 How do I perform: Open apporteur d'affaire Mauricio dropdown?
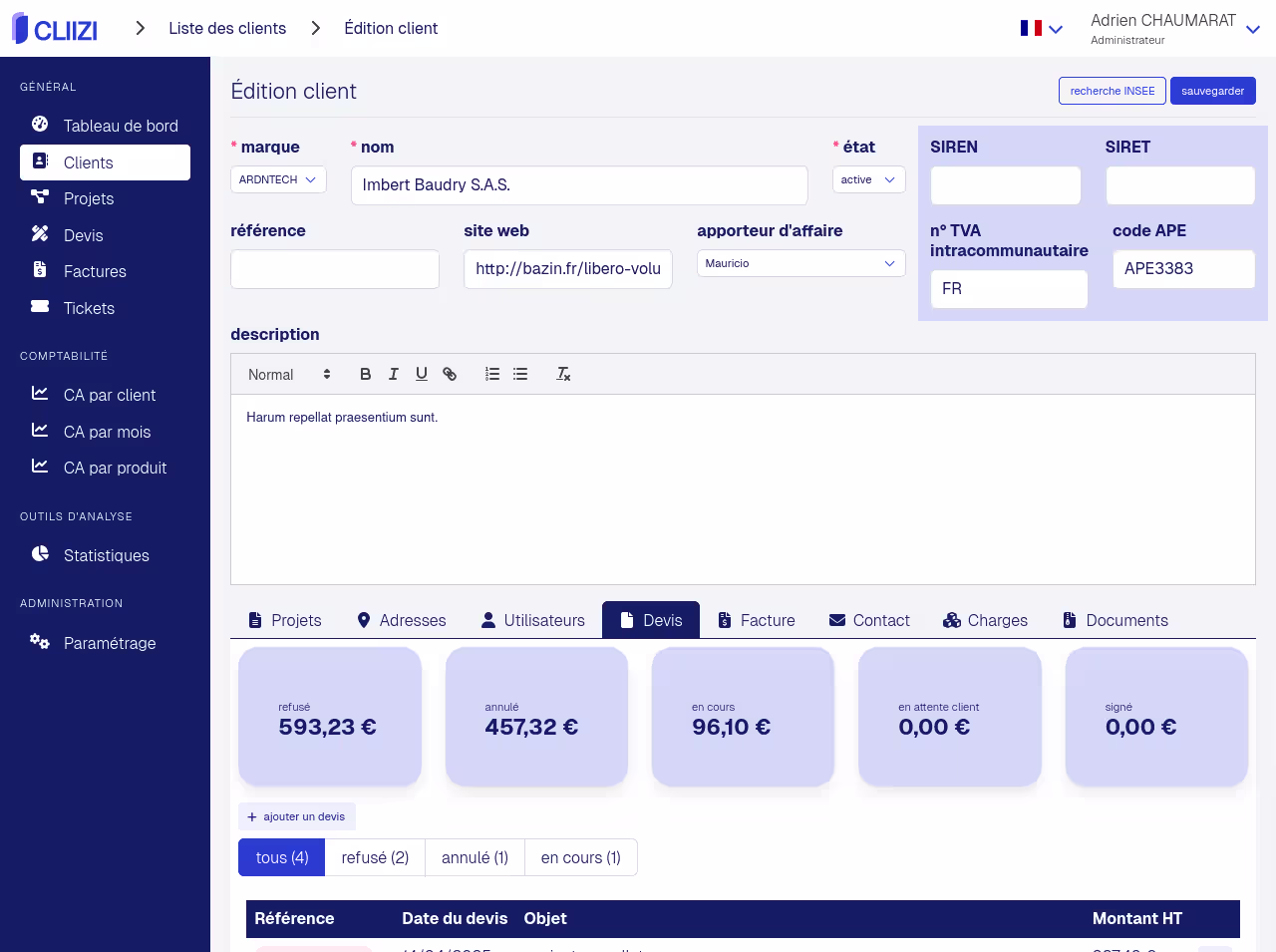(x=800, y=263)
